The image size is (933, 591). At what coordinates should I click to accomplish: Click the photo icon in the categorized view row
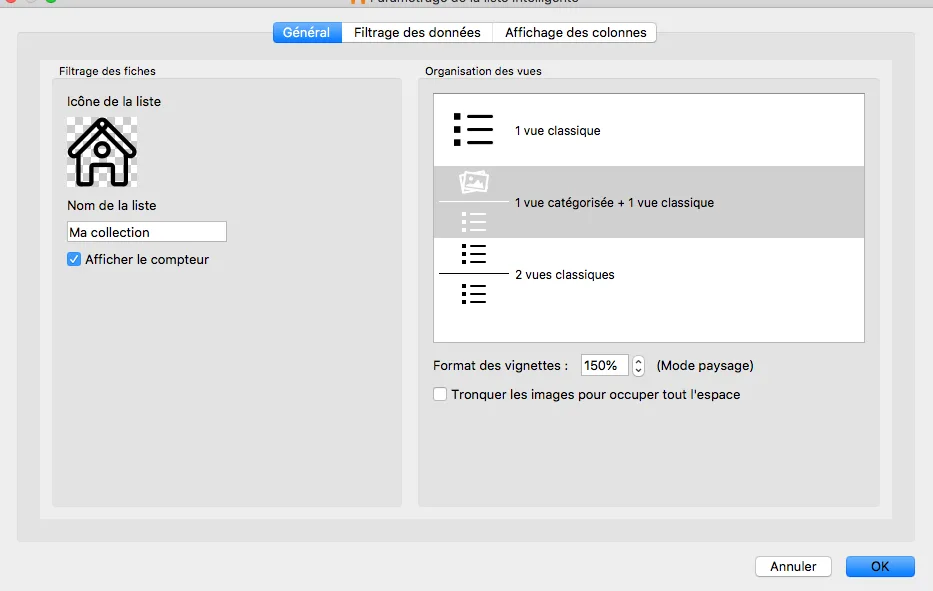pyautogui.click(x=473, y=182)
